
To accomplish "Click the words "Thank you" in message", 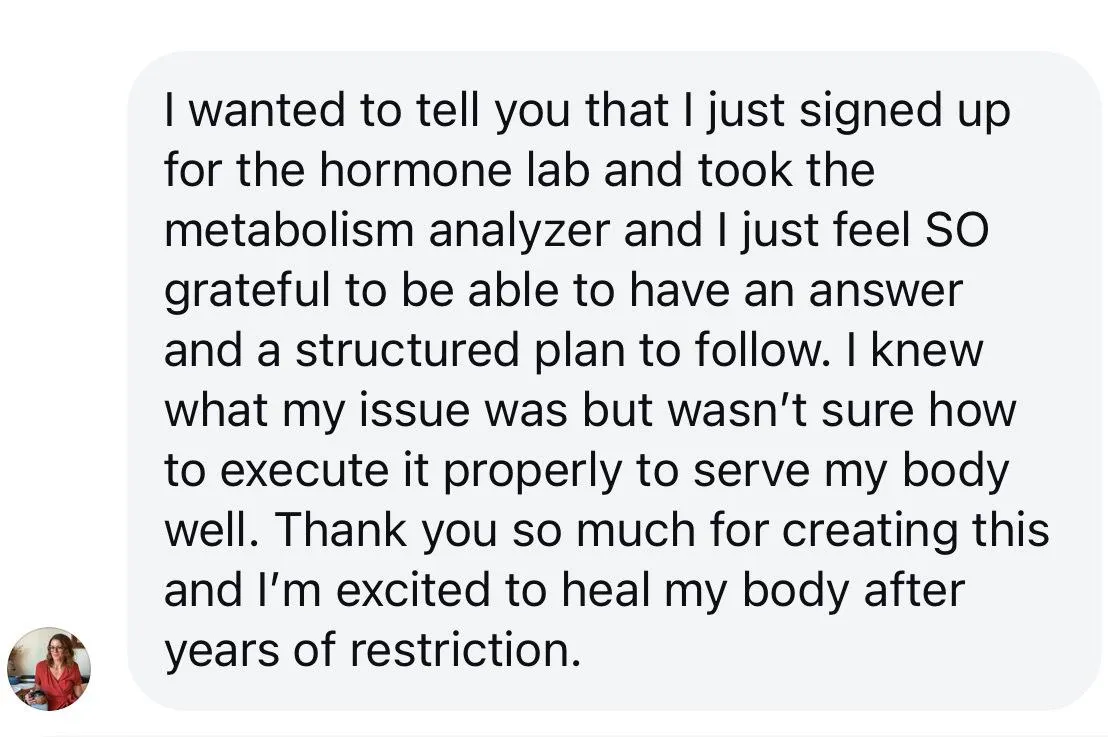I will (386, 530).
